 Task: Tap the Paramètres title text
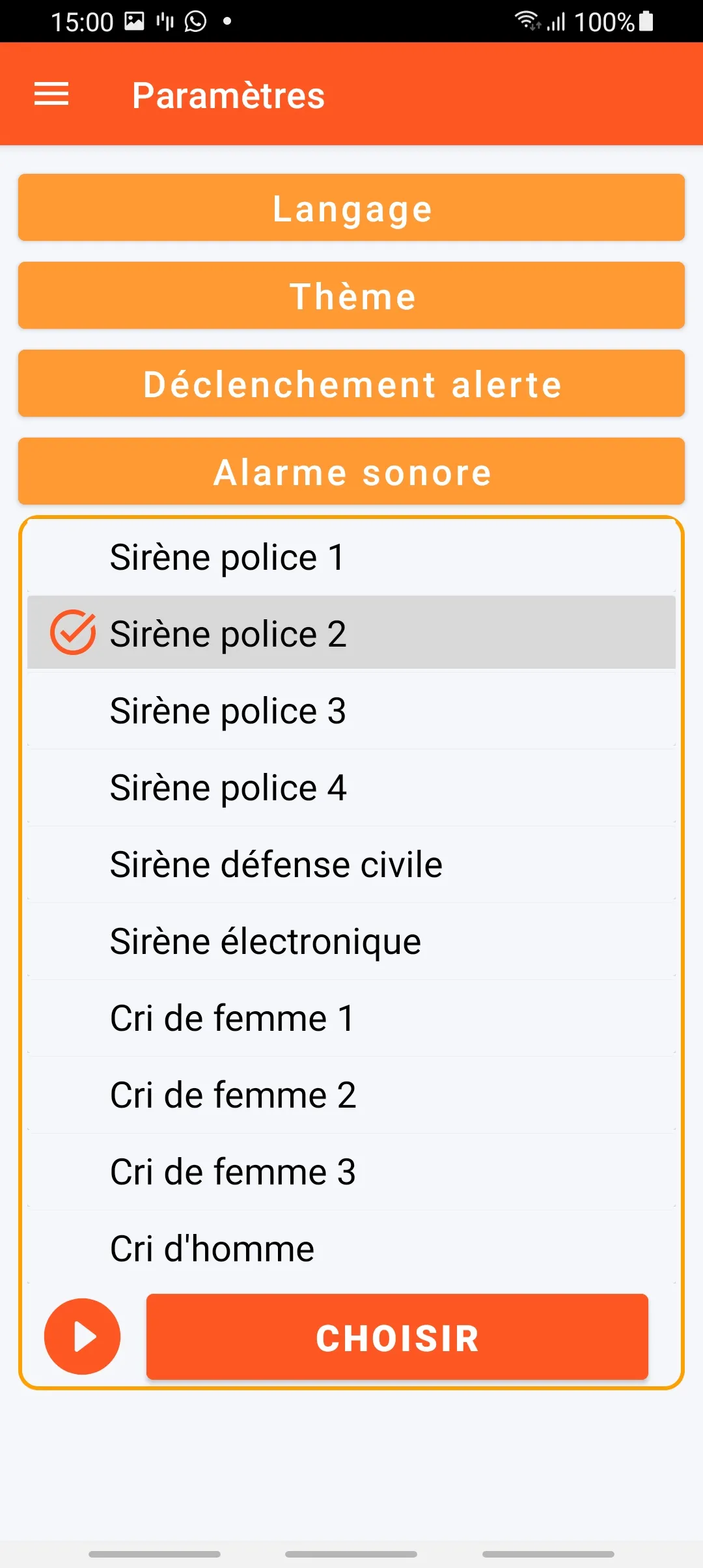tap(228, 95)
